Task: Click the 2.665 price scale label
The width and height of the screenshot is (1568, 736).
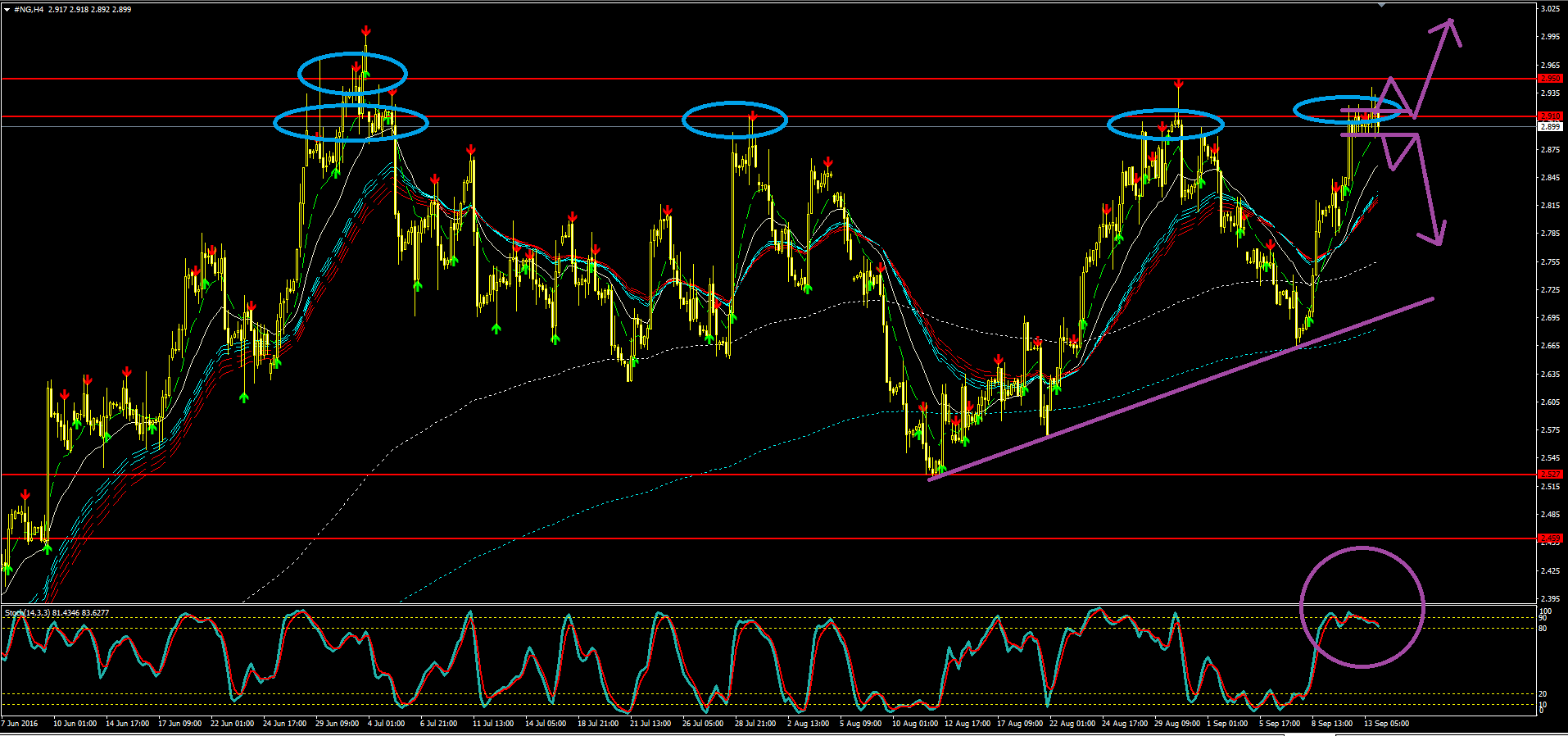Action: [1550, 346]
